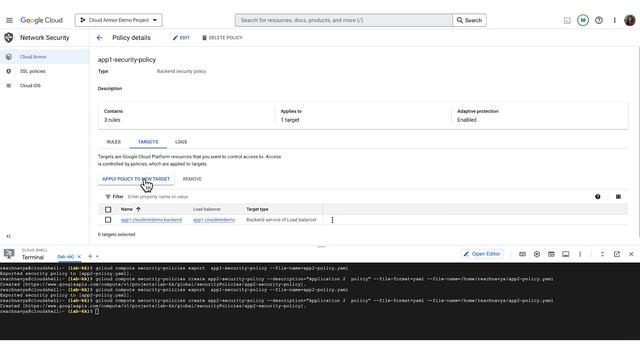Screen dimensions: 640x360
Task: Click the Google Cloud logo
Action: (x=41, y=20)
